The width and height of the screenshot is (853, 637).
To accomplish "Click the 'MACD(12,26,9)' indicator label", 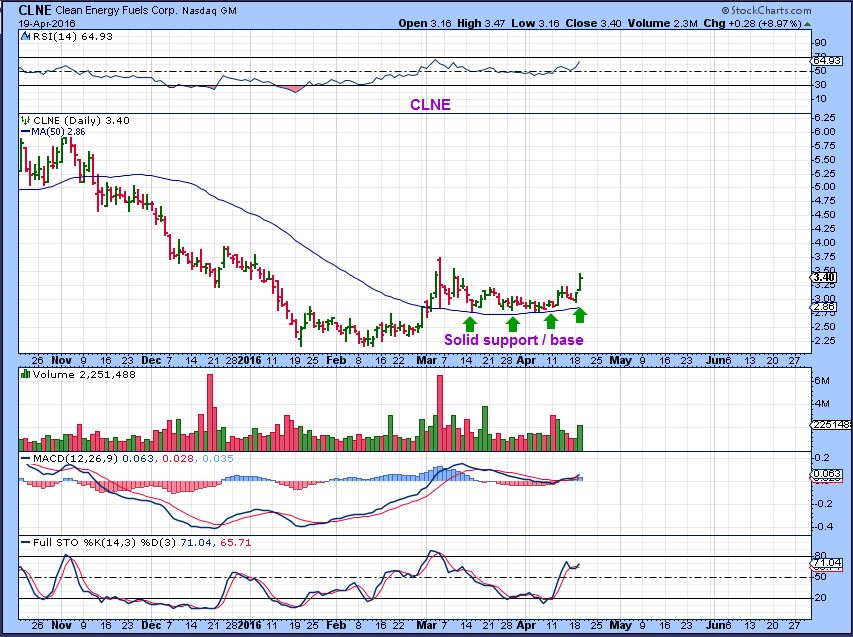I will pos(75,459).
